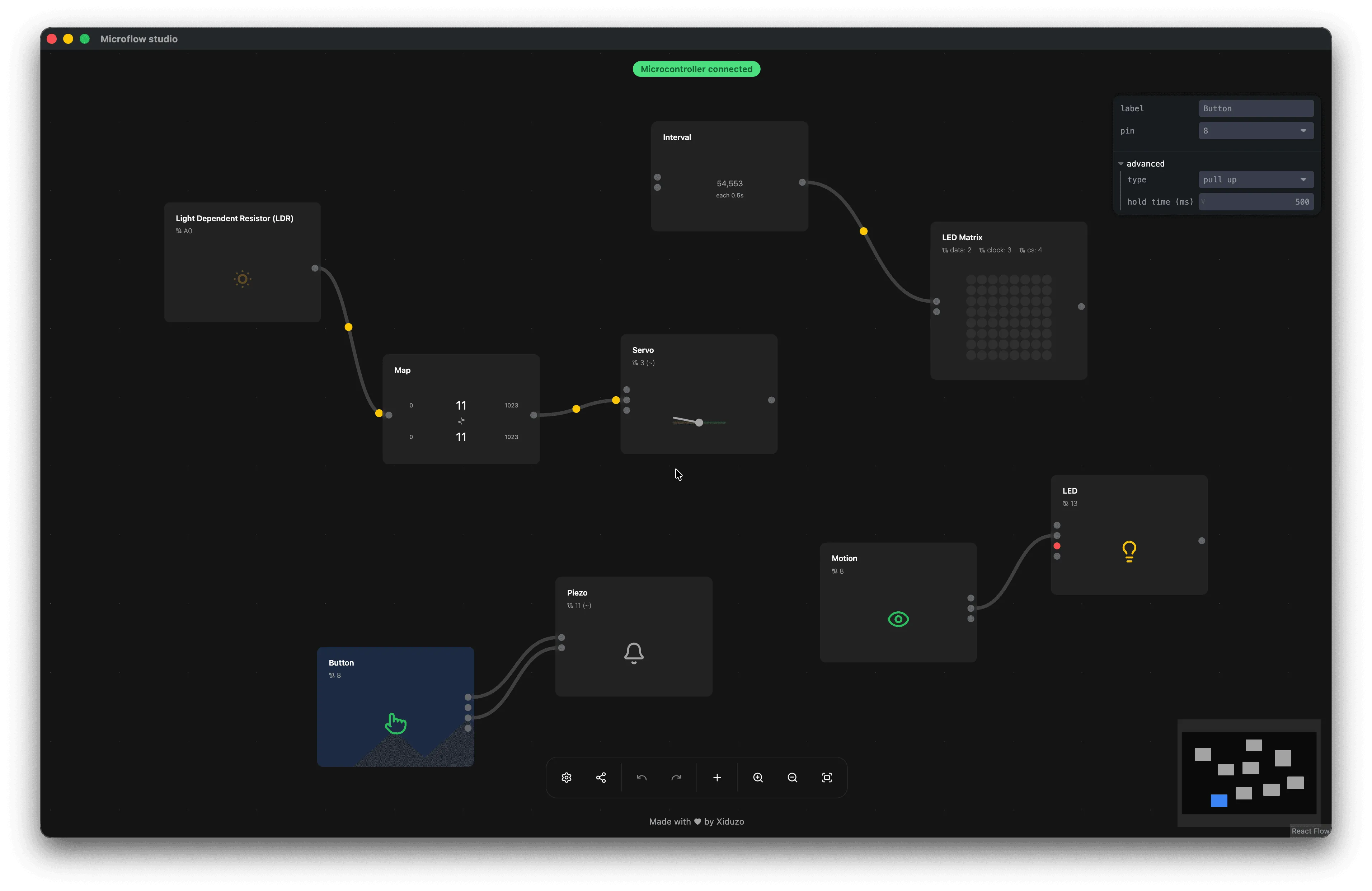Click the 'each 0.5s' interval text

[730, 196]
